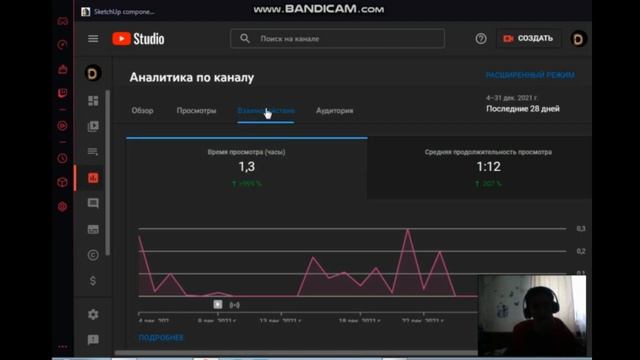Click the СОЗДАТЬ create button
This screenshot has width=640, height=360.
pos(529,39)
